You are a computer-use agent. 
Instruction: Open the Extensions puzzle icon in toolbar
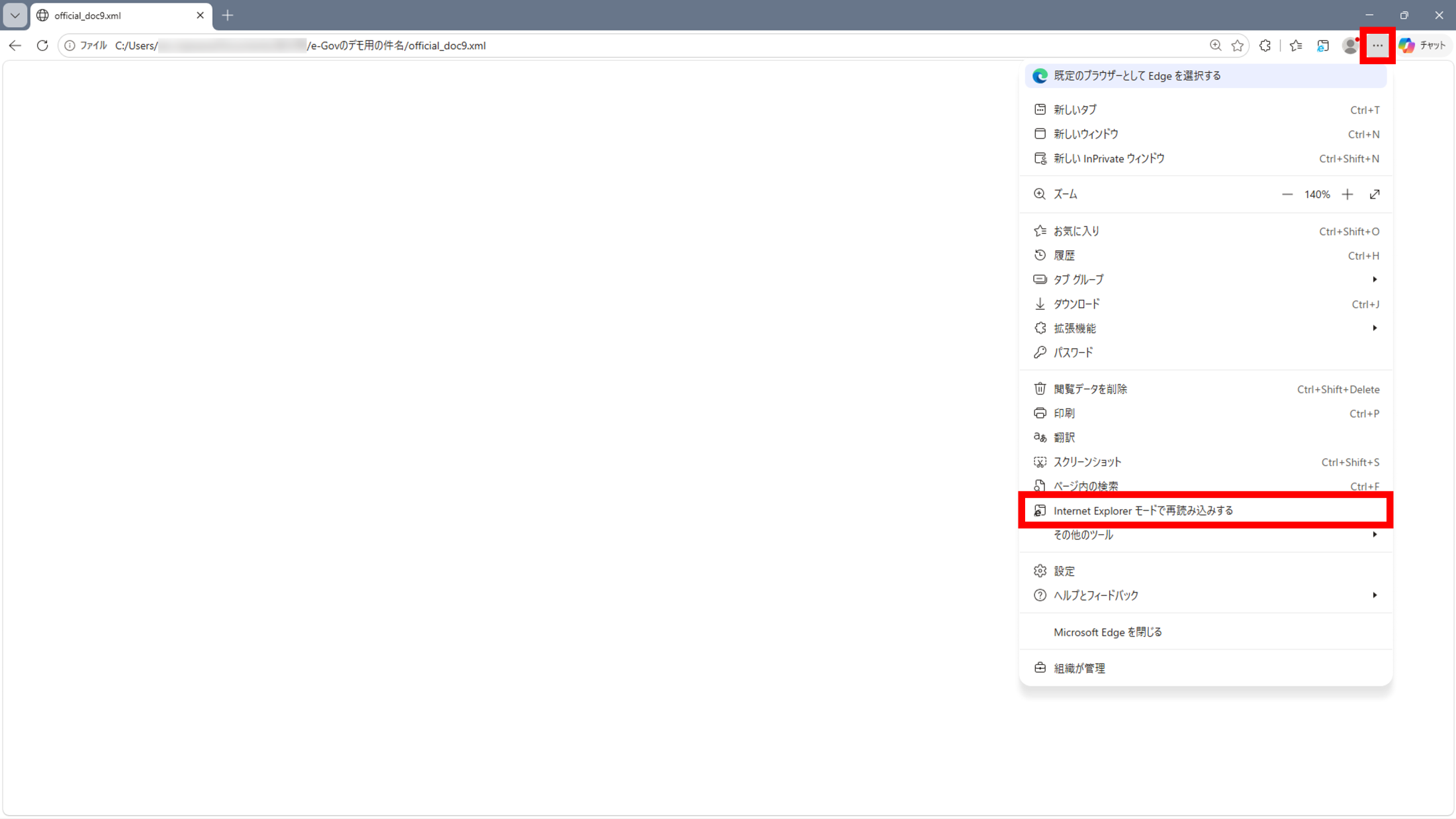1265,46
